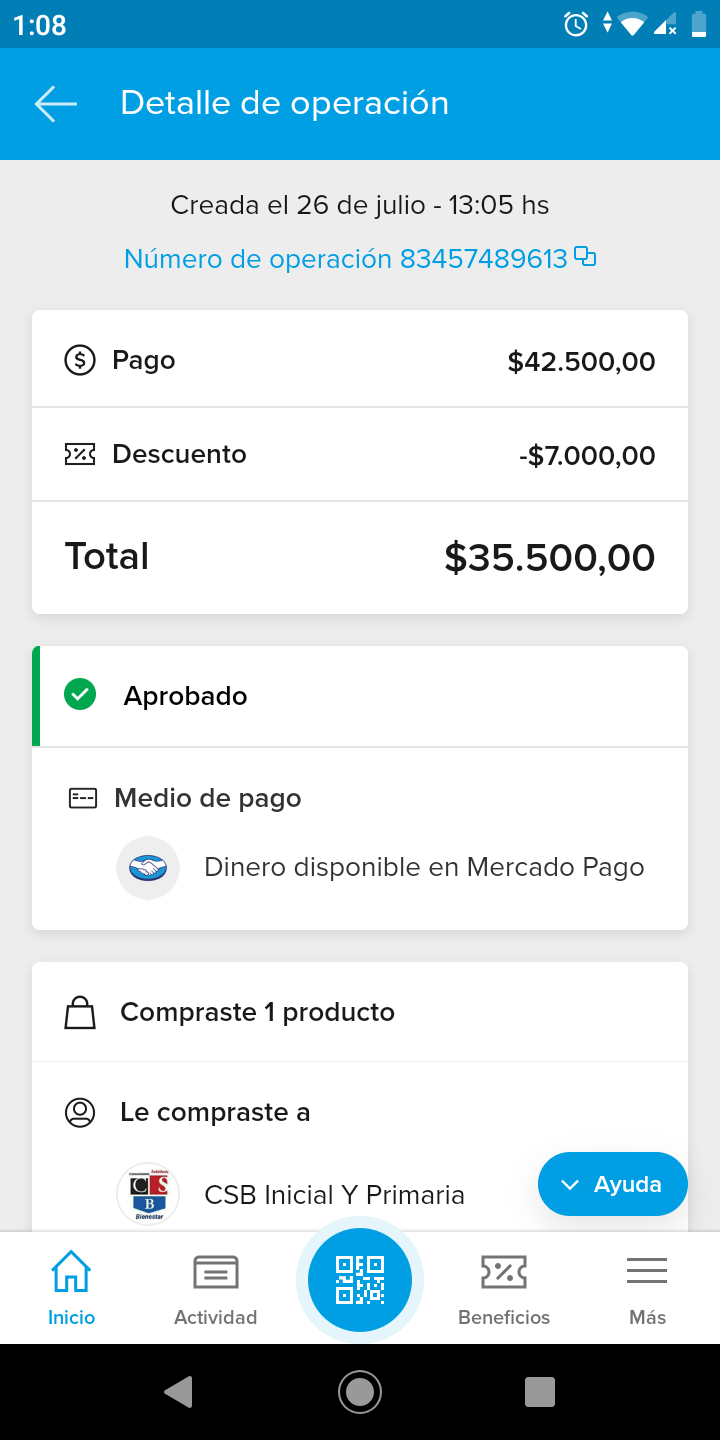Open the QR code scanner button
This screenshot has height=1440, width=720.
(x=360, y=1279)
